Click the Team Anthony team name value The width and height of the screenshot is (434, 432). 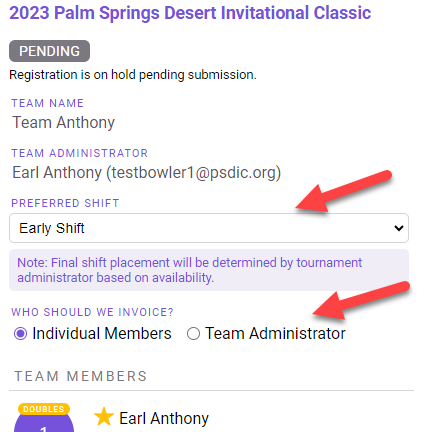(64, 122)
